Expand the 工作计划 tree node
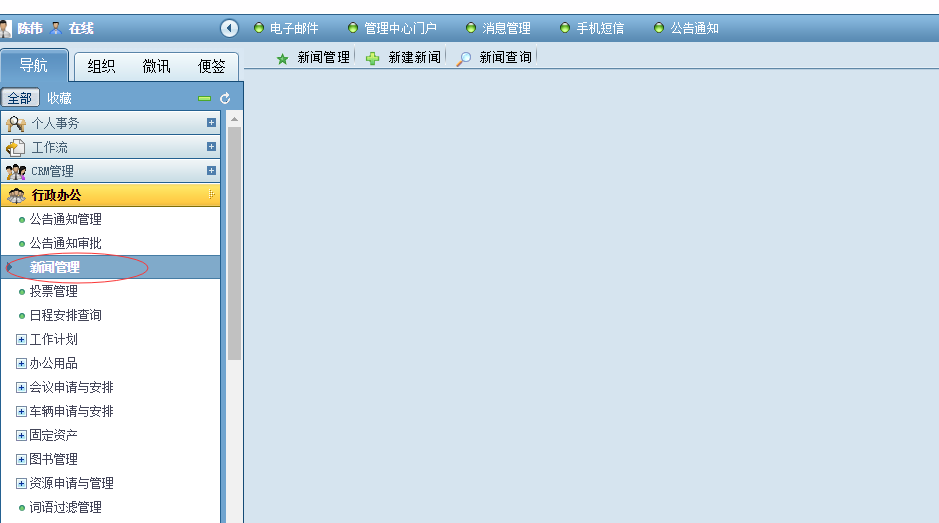The width and height of the screenshot is (939, 523). [21, 339]
